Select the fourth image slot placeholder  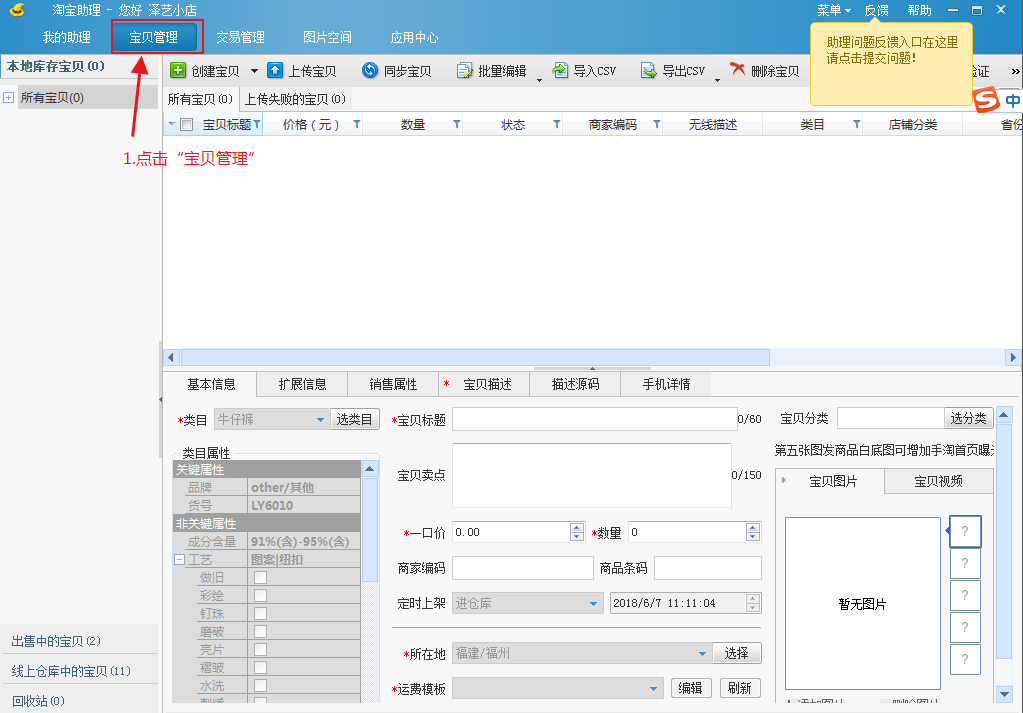[965, 628]
